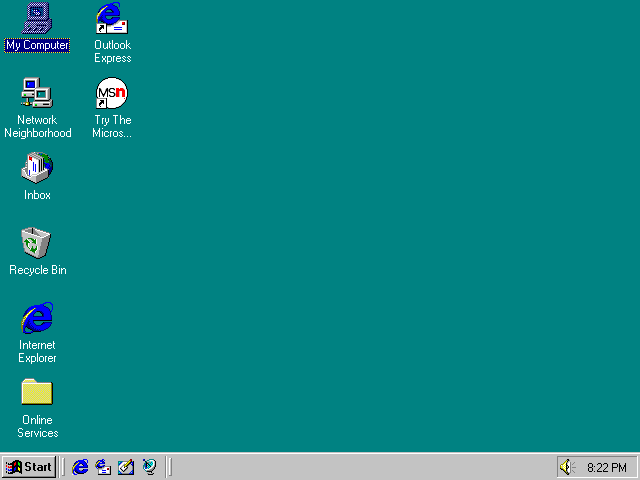Select the MSN shortcut icon

point(112,93)
